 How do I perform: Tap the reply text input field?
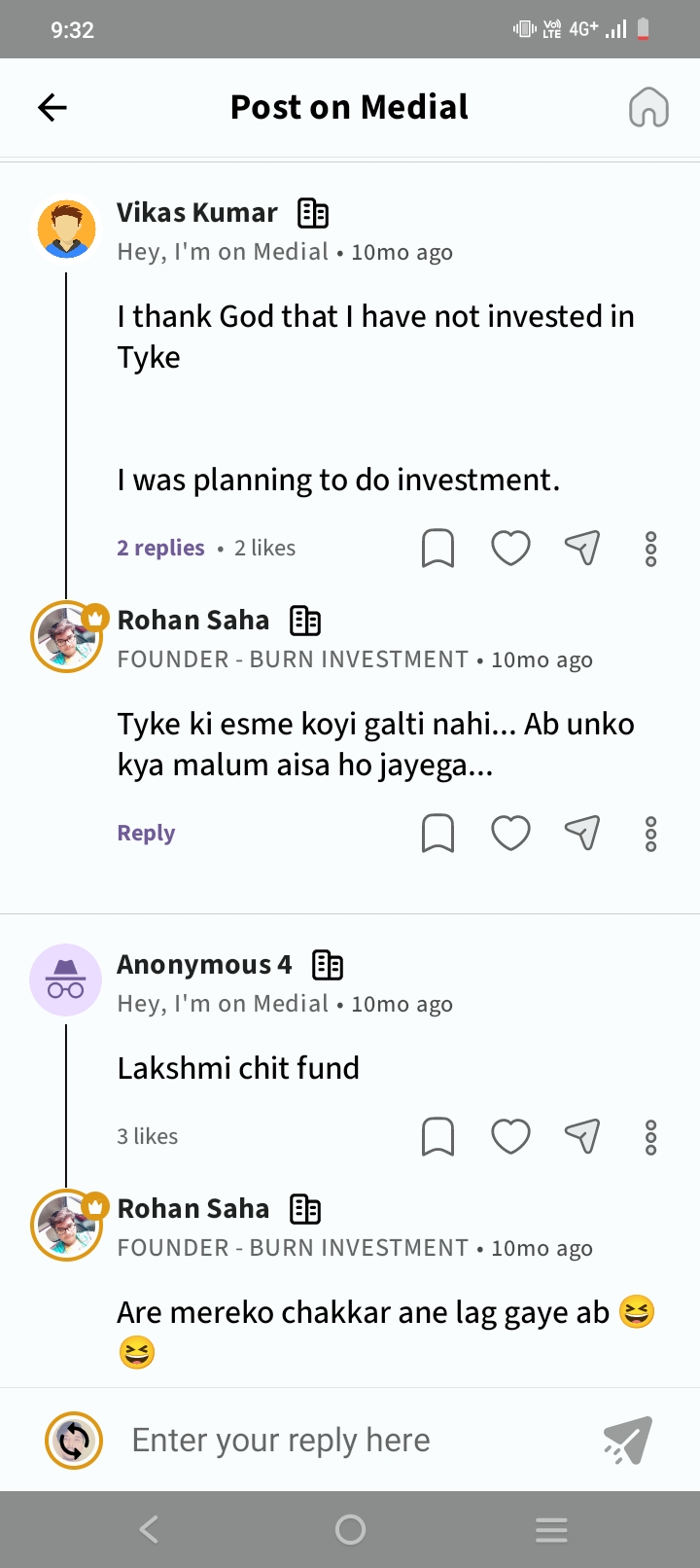click(350, 1441)
